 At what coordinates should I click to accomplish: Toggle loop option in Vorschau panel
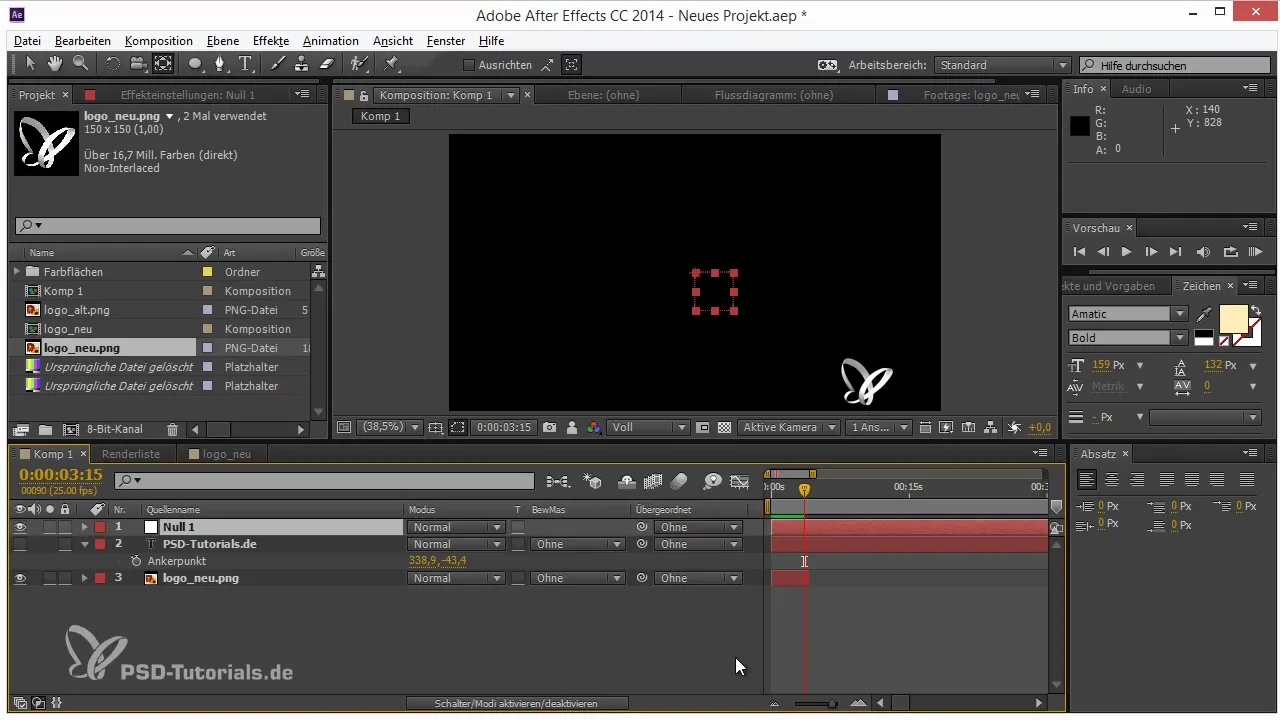pos(1231,252)
